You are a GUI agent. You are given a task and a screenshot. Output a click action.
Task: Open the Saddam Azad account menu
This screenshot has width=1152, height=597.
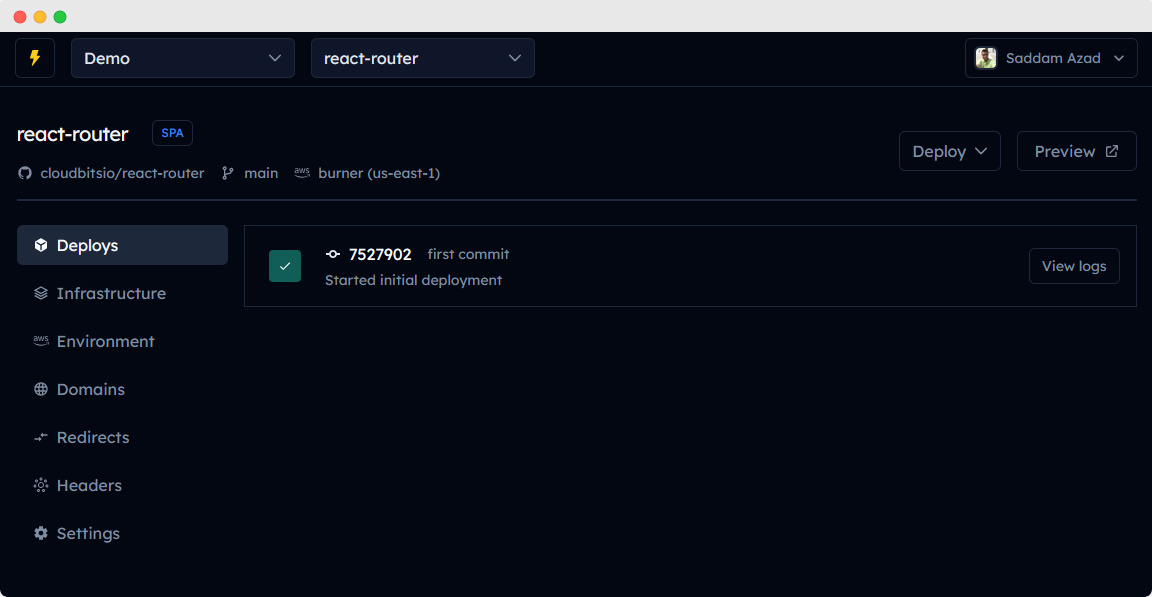click(1051, 58)
